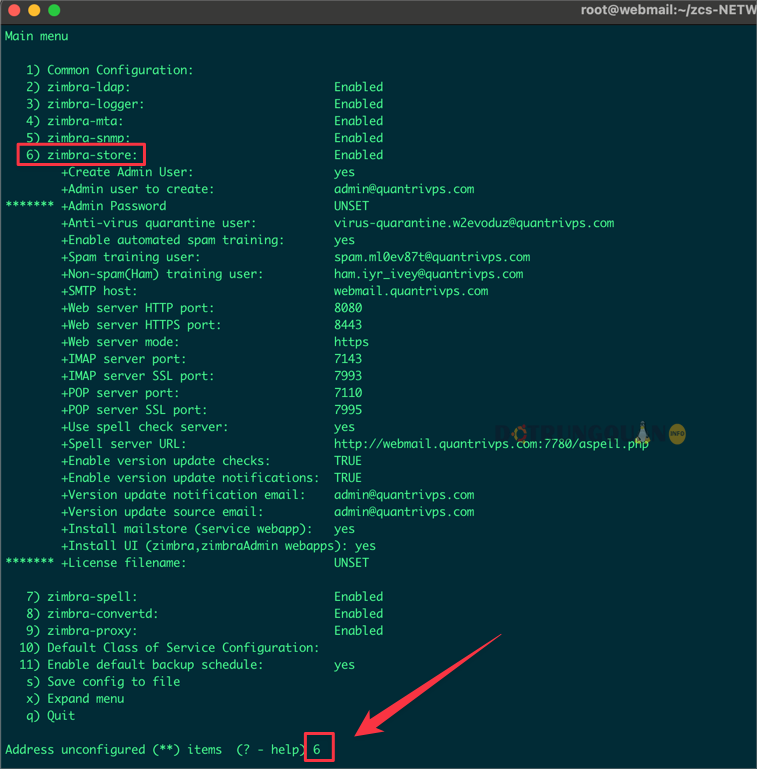Click the 'Main menu' heading text

pyautogui.click(x=36, y=36)
